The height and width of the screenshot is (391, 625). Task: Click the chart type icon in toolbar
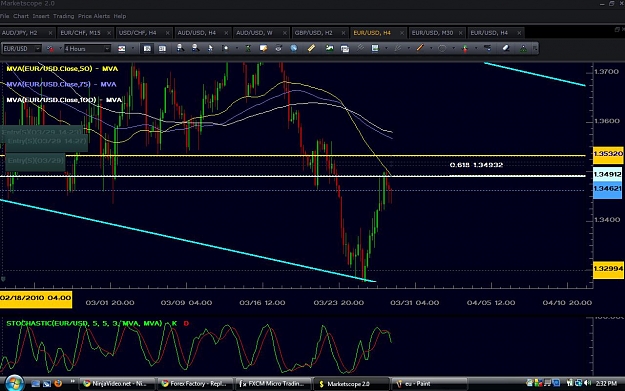click(122, 49)
